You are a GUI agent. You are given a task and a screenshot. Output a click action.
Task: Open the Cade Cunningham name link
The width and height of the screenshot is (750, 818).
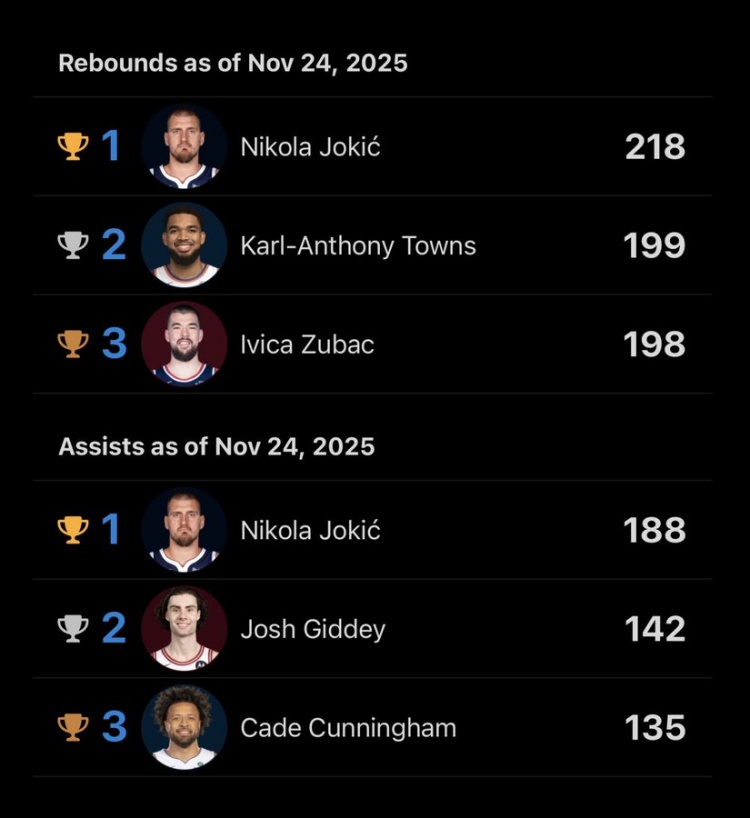[x=348, y=728]
